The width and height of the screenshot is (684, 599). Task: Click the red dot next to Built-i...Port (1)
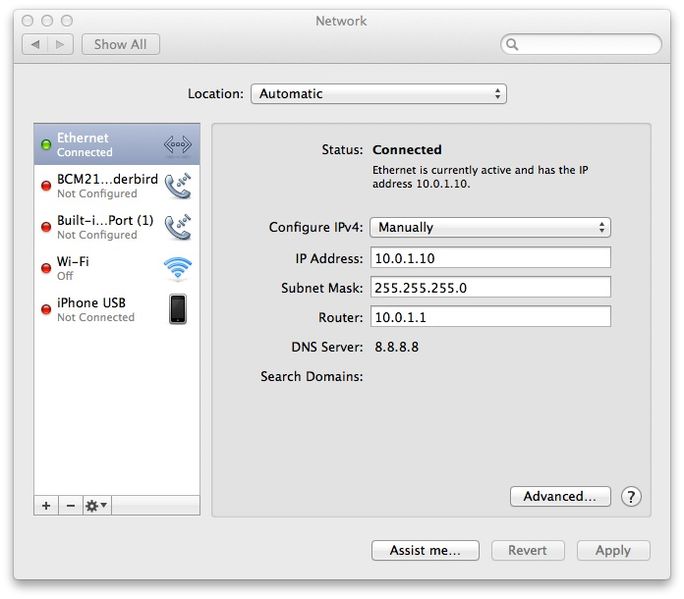pos(46,227)
